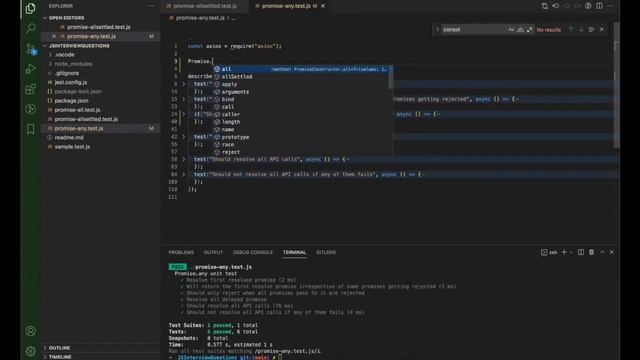The width and height of the screenshot is (640, 360).
Task: Toggle Use Regular Expression in find widget
Action: (529, 29)
